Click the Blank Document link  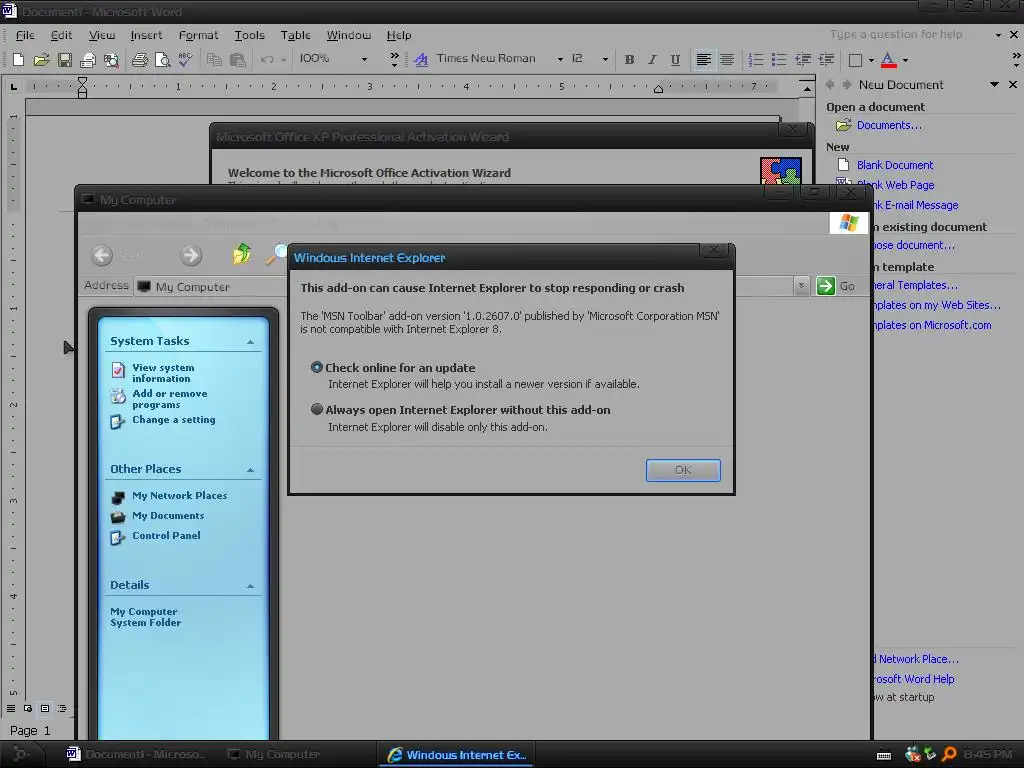(895, 165)
